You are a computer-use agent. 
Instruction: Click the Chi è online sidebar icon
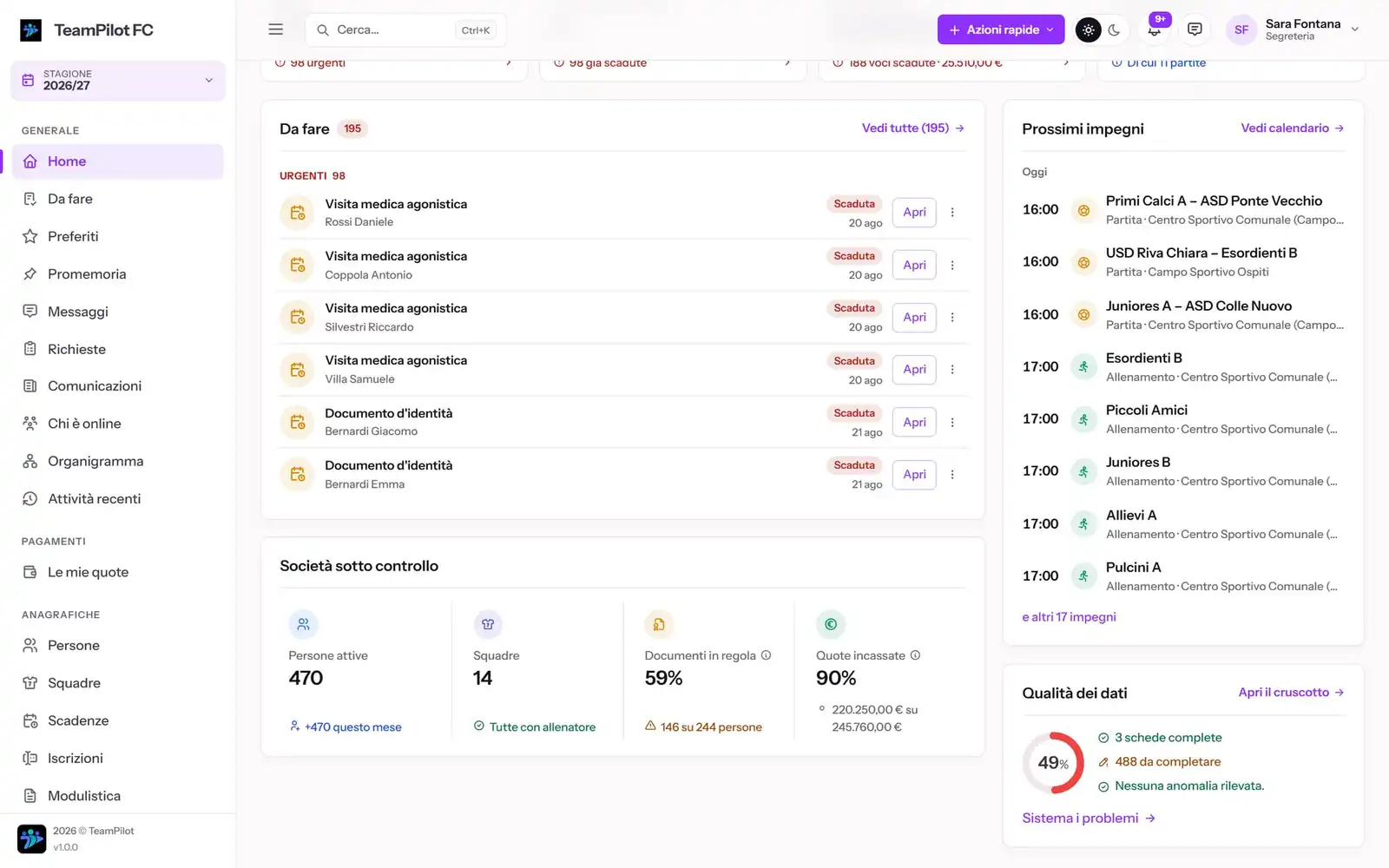[30, 424]
